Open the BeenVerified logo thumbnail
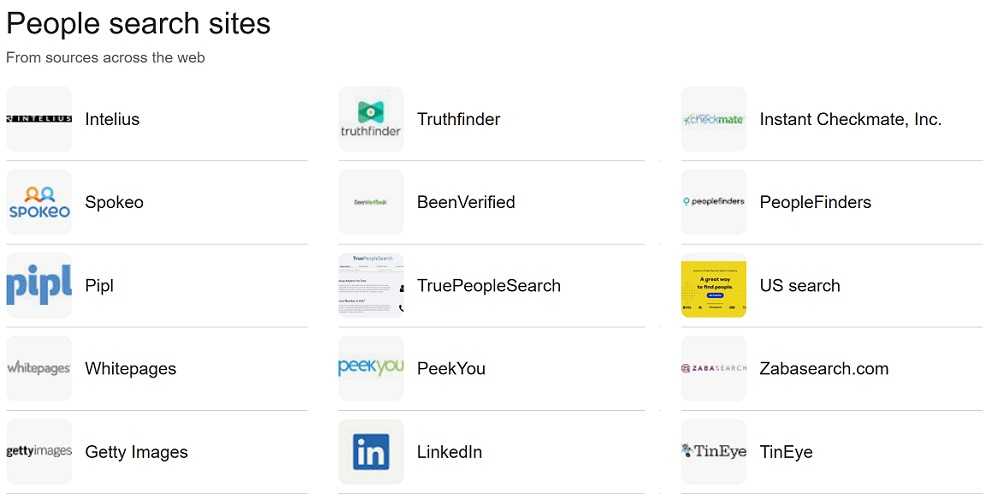This screenshot has height=500, width=1000. click(x=371, y=202)
